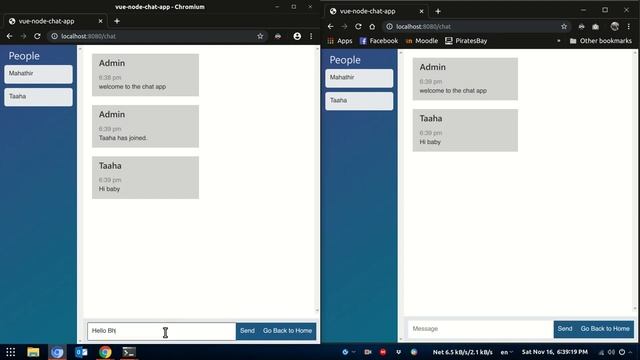Image resolution: width=640 pixels, height=360 pixels.
Task: Click left chat window vertical scrollbar
Action: pyautogui.click(x=318, y=180)
